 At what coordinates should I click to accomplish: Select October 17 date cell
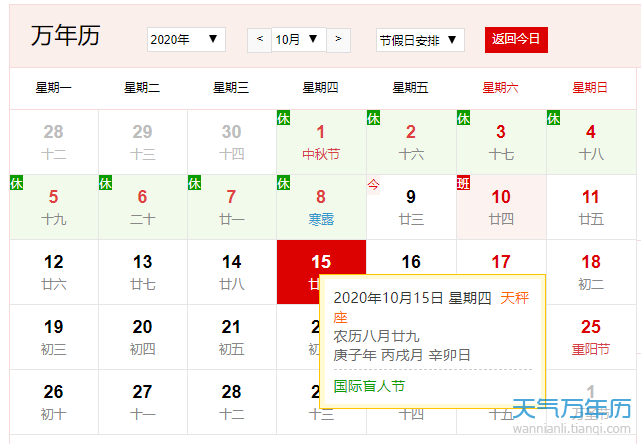click(x=501, y=258)
